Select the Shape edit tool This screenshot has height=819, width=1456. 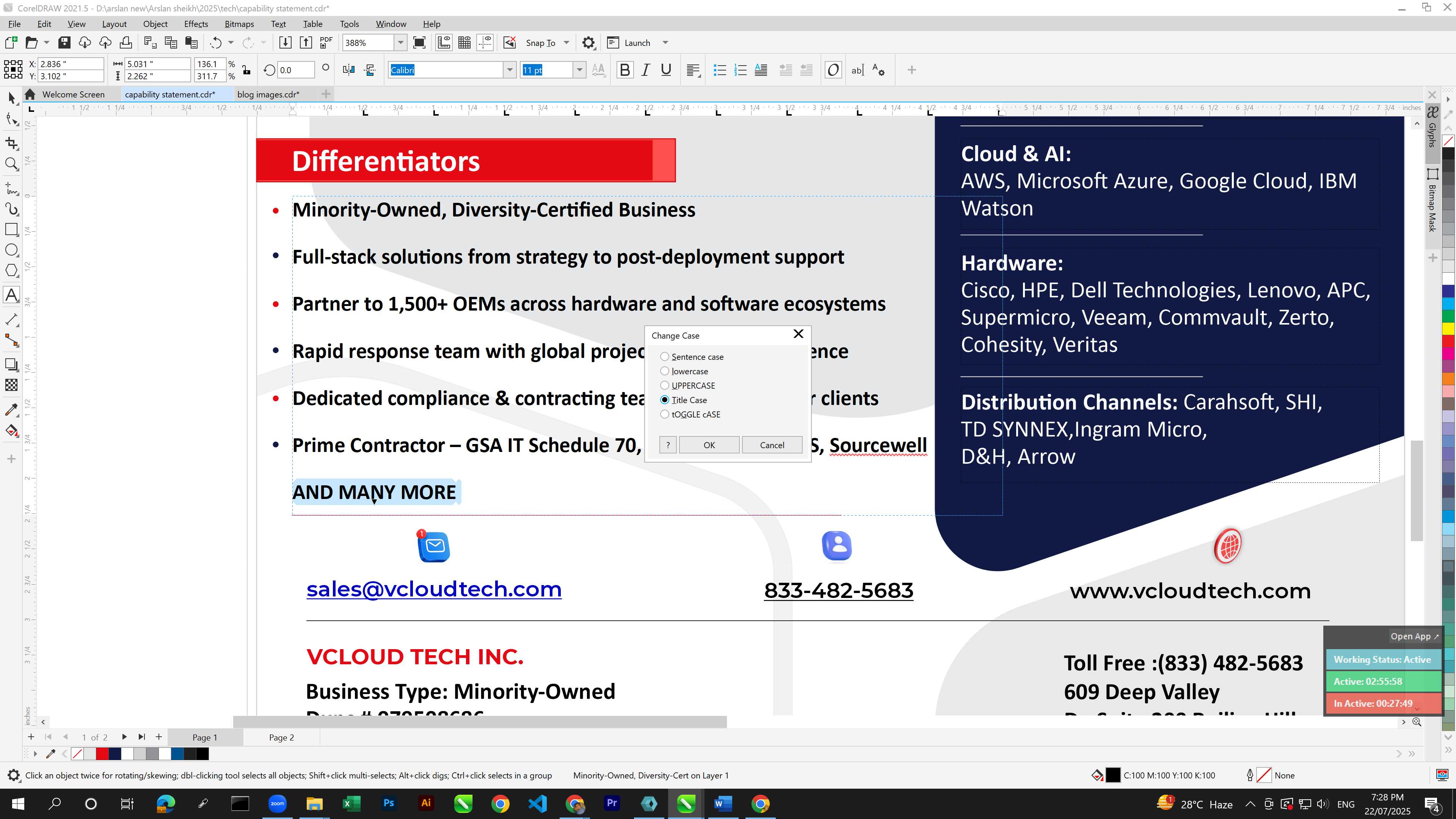click(11, 119)
